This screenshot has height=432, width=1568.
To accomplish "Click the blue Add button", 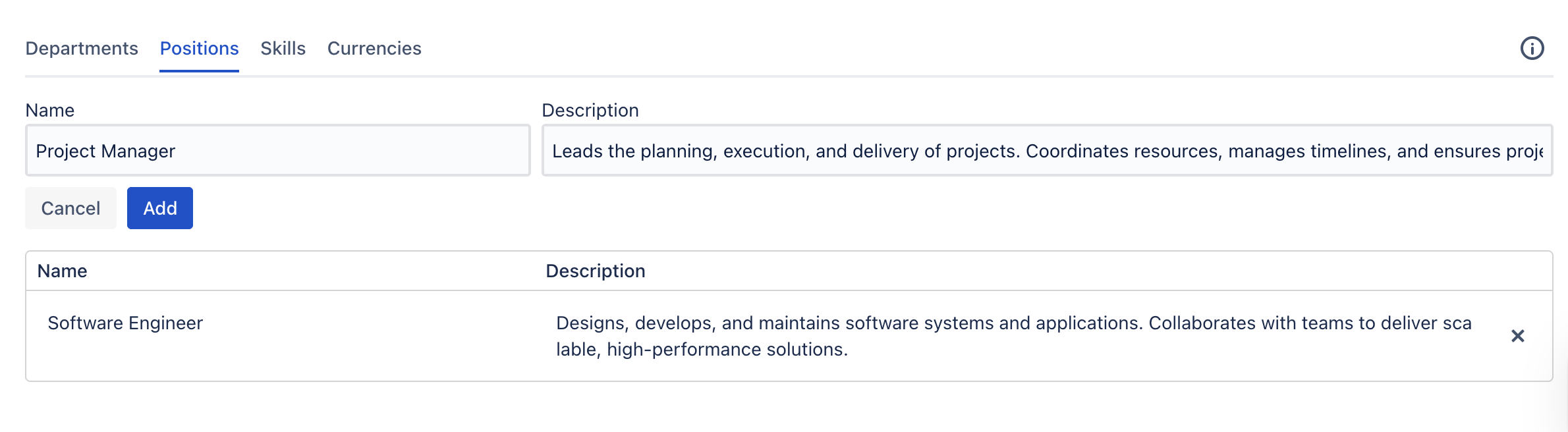I will [159, 208].
